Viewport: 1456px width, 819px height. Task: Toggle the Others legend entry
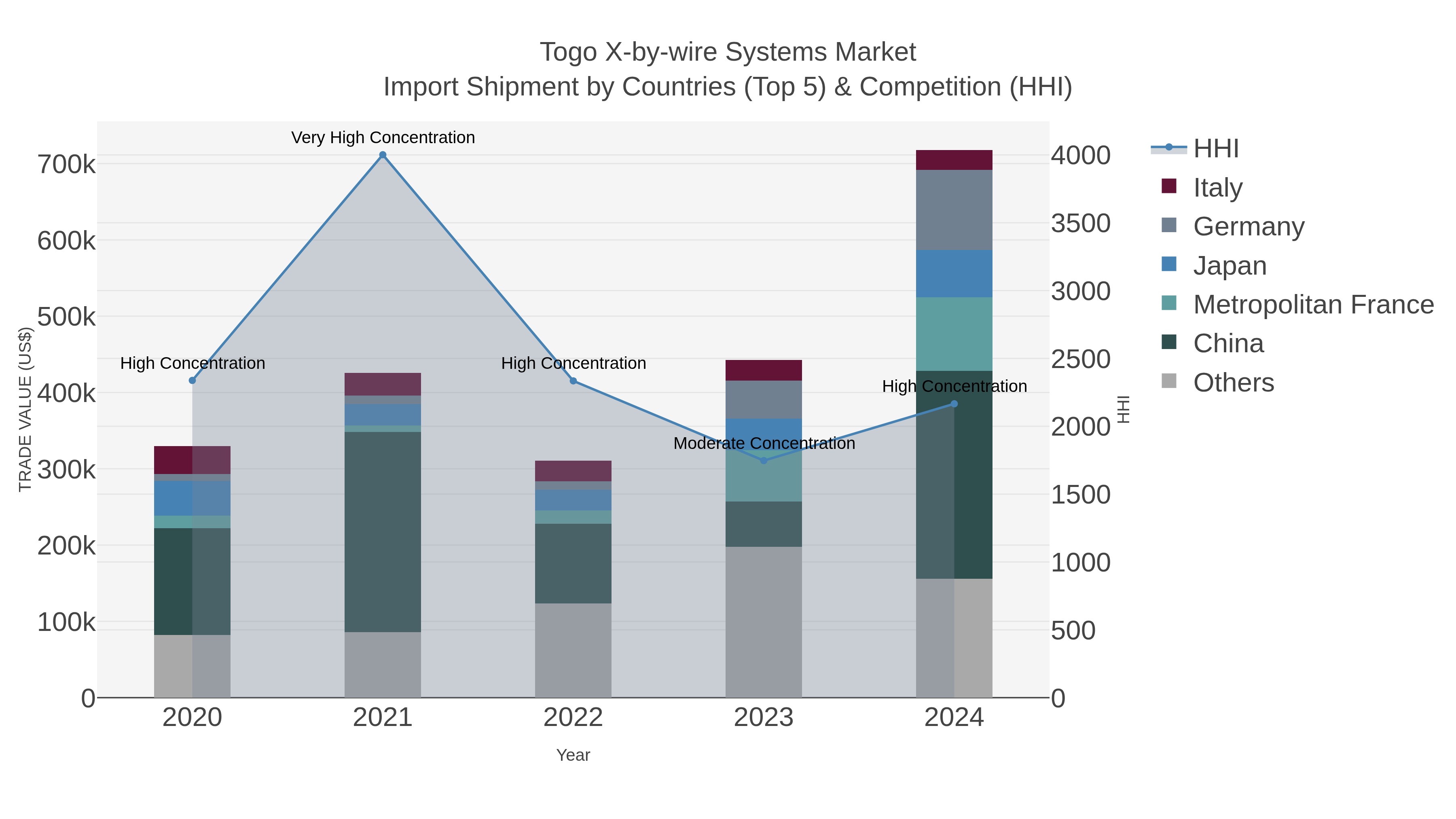[1217, 382]
